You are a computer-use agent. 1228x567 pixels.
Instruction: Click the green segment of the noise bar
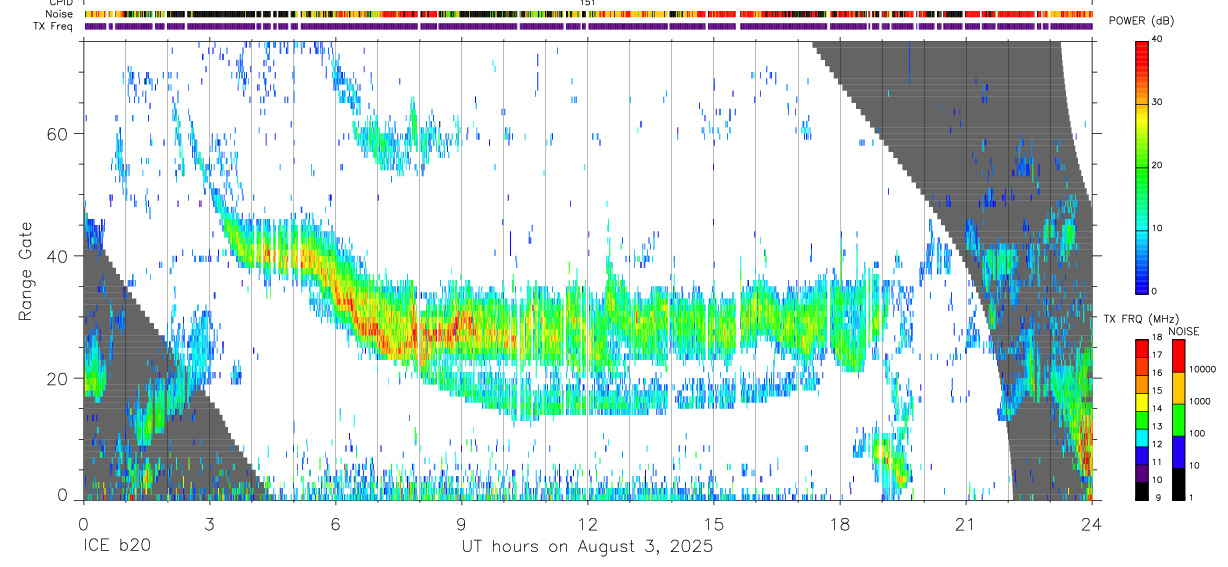pos(1178,419)
